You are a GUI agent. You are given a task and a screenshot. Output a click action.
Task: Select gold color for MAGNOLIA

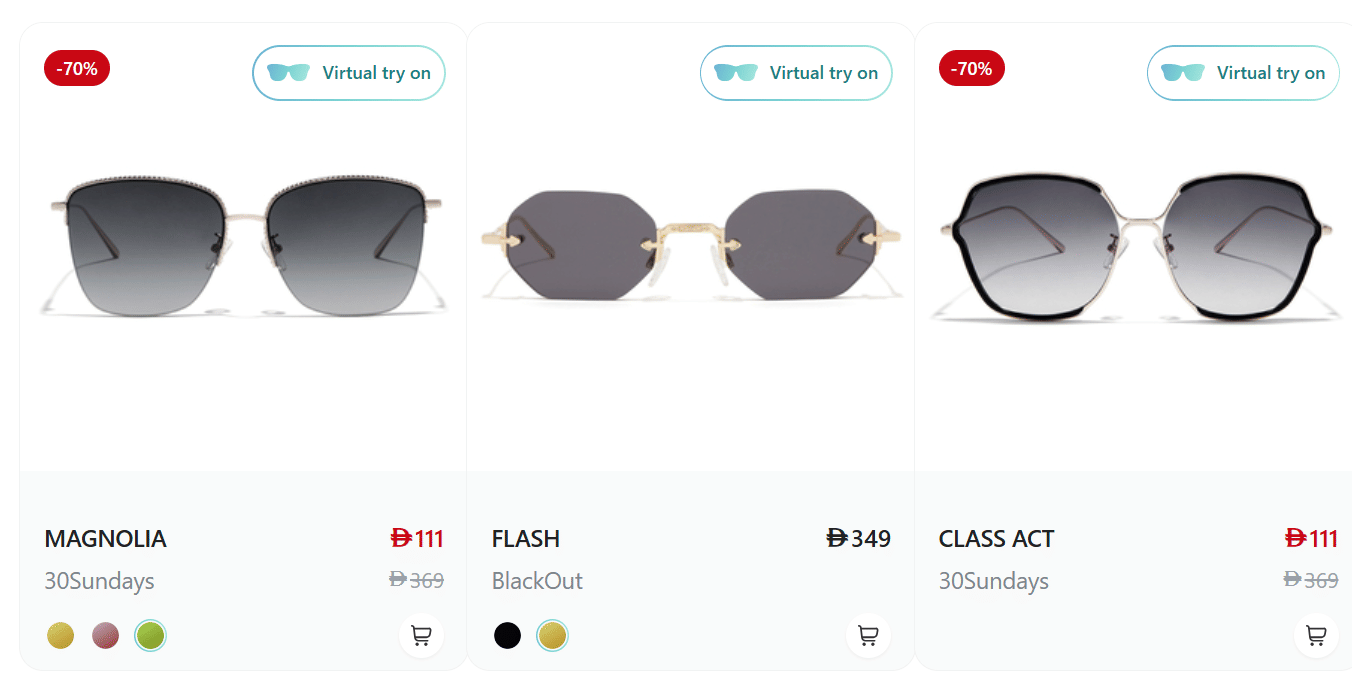click(x=60, y=635)
